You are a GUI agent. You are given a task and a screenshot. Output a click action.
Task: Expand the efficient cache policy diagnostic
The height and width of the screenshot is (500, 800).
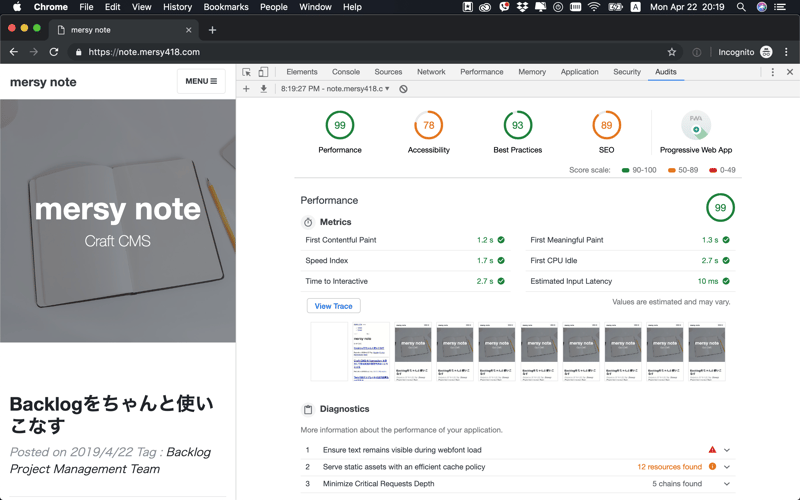(x=727, y=467)
